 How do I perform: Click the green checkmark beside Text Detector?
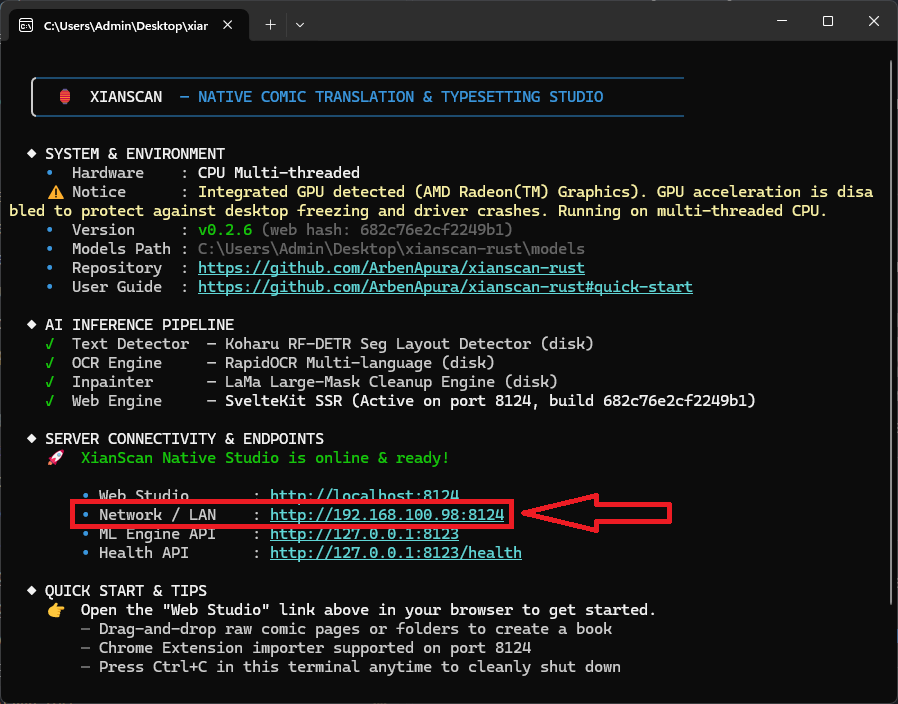tap(50, 344)
